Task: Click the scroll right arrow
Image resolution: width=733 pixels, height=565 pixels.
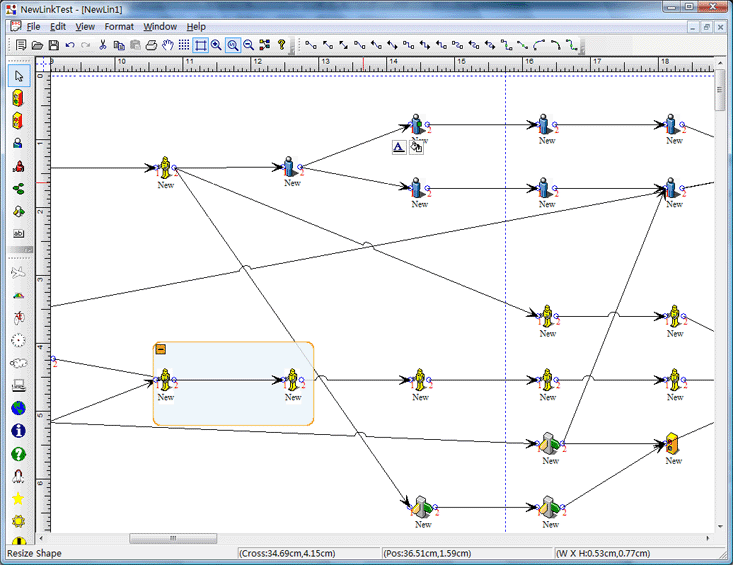Action: click(708, 538)
